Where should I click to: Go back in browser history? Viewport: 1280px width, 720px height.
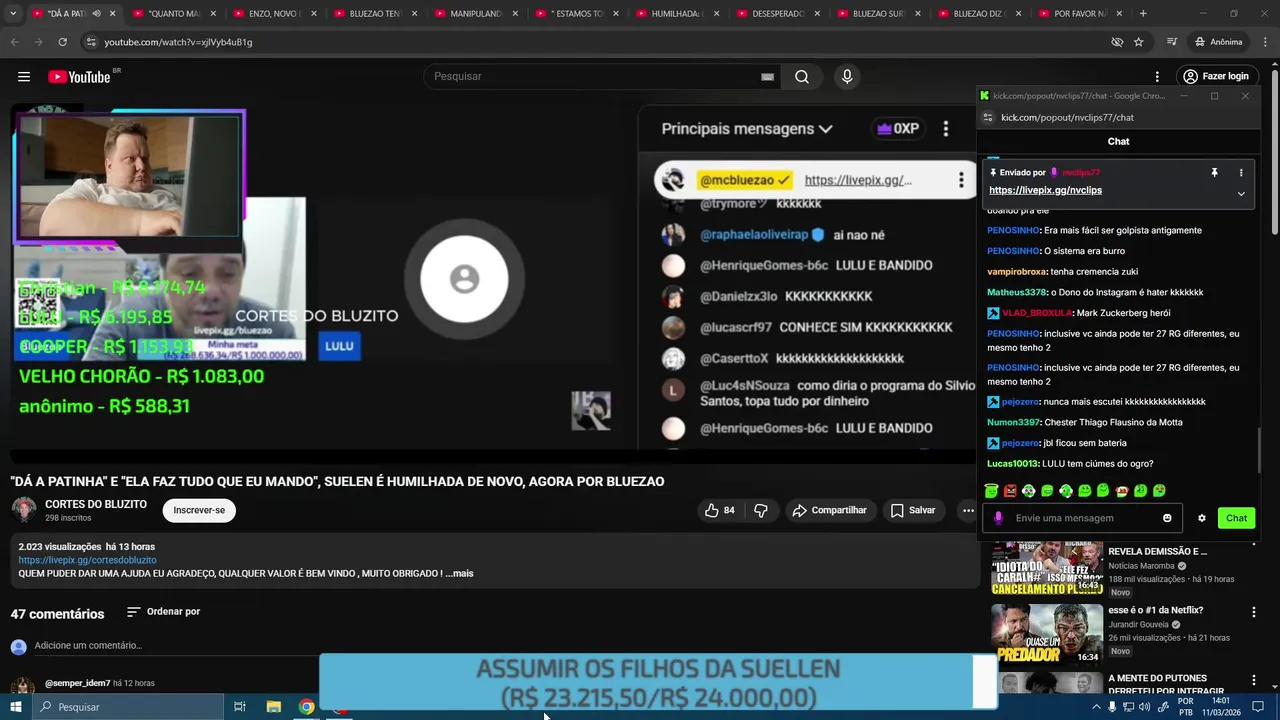click(14, 42)
